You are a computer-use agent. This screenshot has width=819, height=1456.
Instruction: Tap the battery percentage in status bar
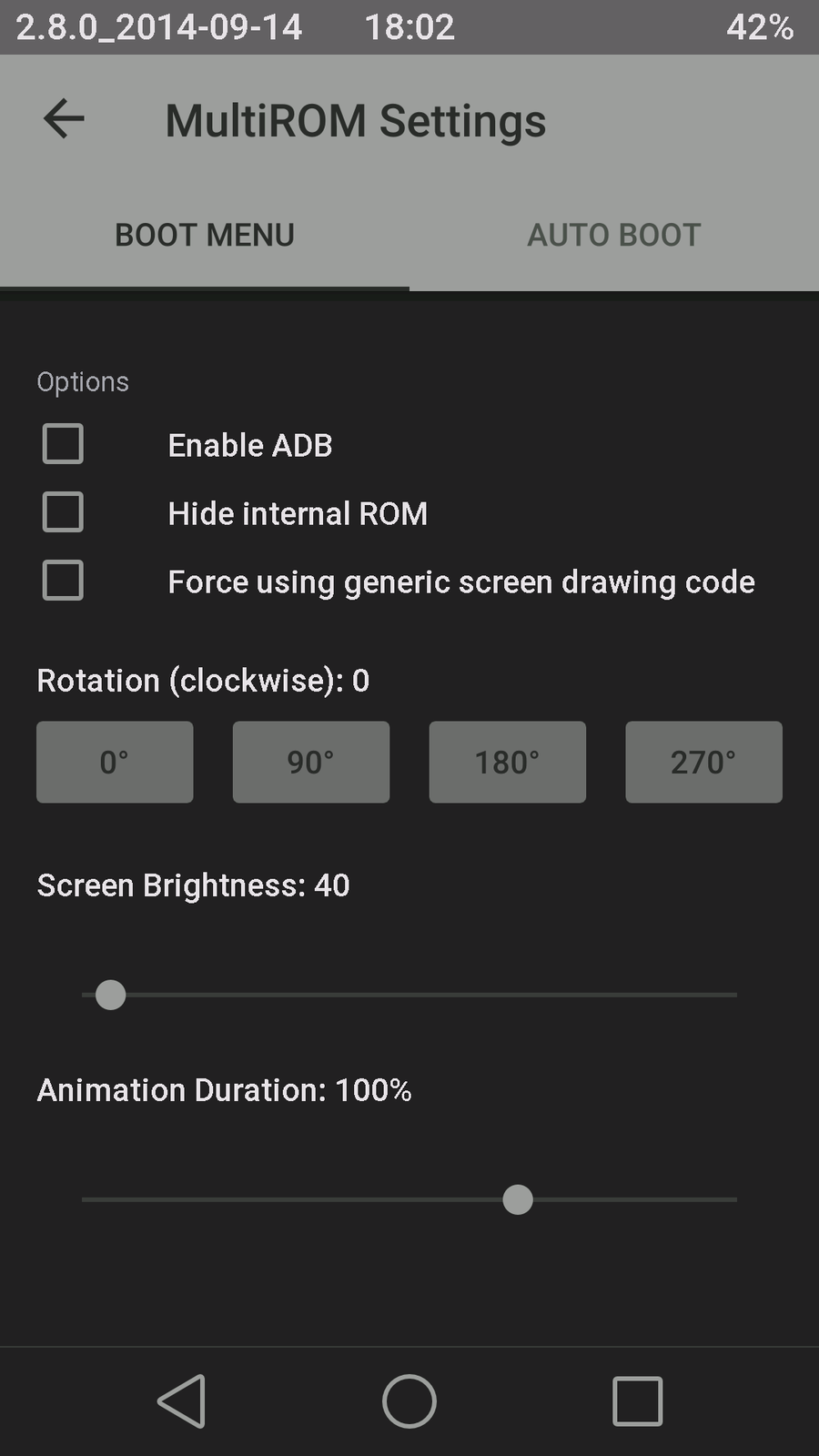pos(760,27)
